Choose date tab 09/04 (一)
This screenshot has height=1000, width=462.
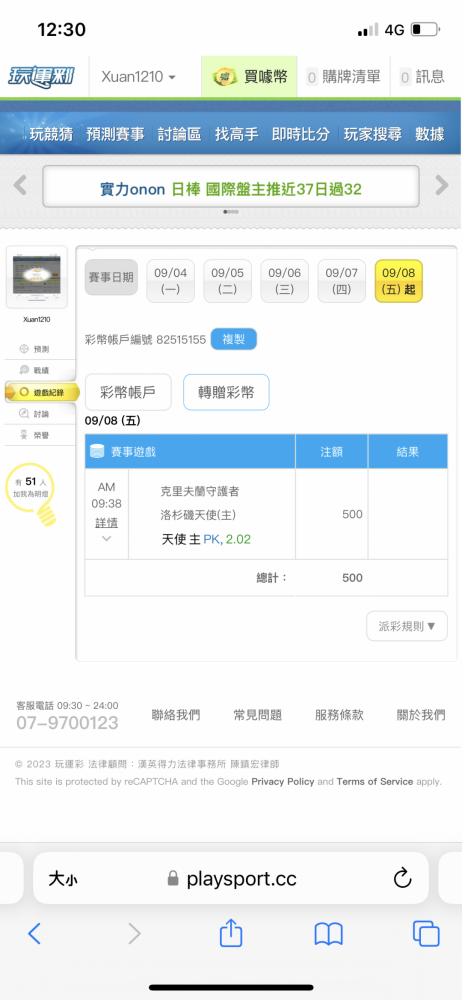[x=170, y=281]
